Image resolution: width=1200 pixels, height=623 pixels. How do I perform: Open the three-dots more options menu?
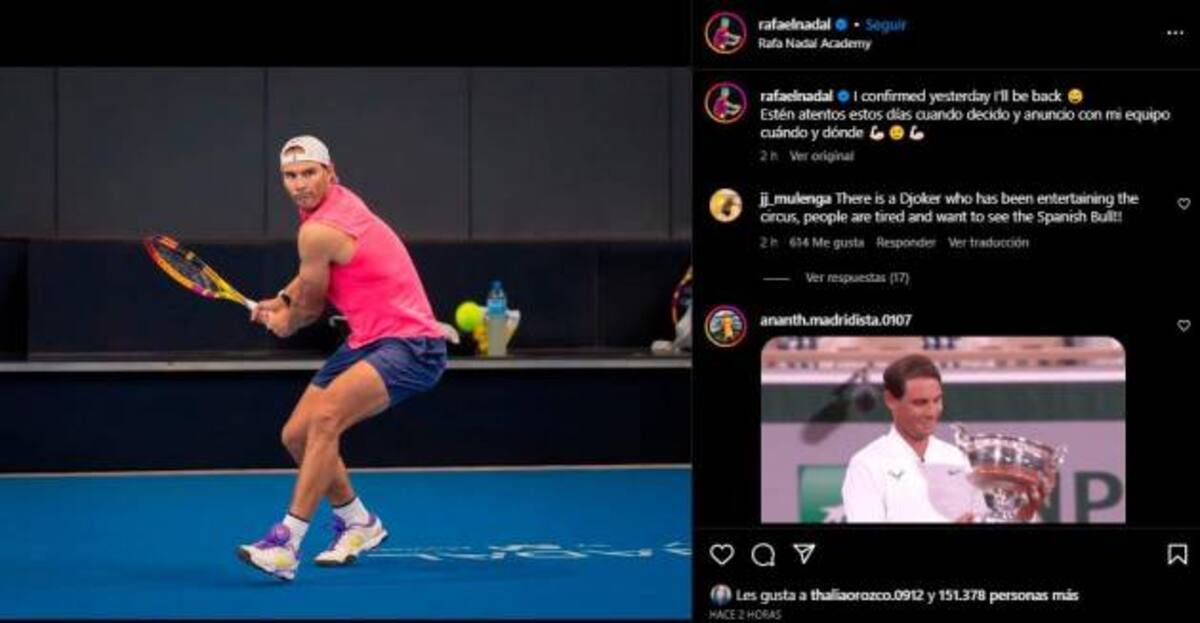(1175, 32)
